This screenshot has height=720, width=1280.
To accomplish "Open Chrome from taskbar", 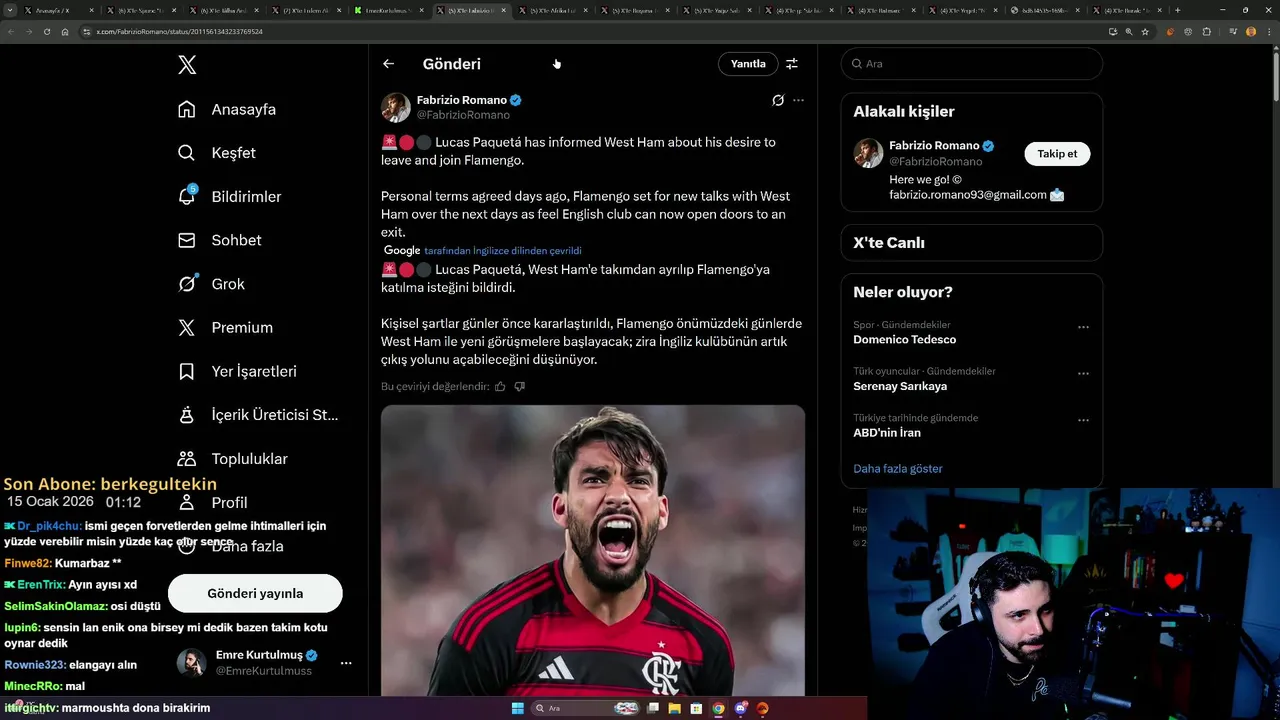I will 719,708.
